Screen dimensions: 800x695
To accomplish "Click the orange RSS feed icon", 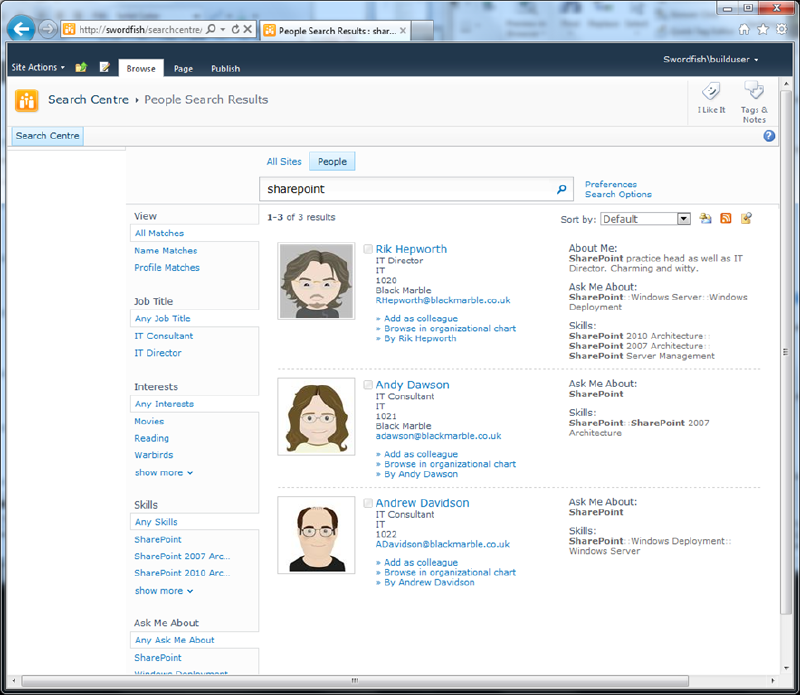I will pos(726,218).
